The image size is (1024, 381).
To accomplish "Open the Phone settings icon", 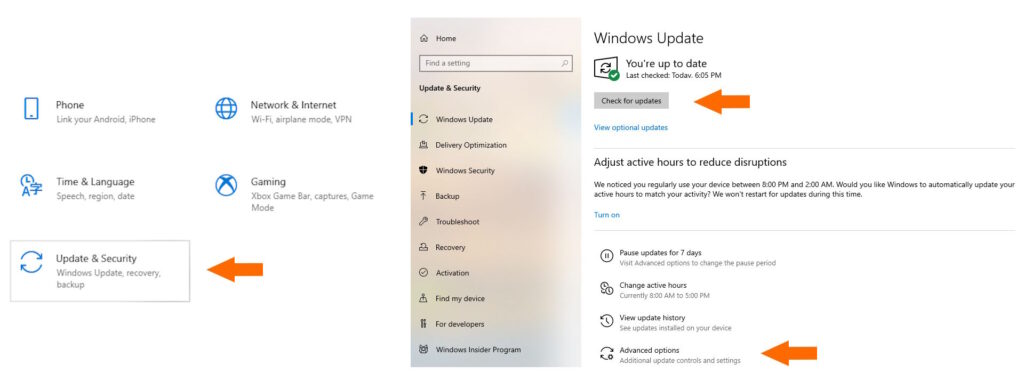I will point(31,108).
